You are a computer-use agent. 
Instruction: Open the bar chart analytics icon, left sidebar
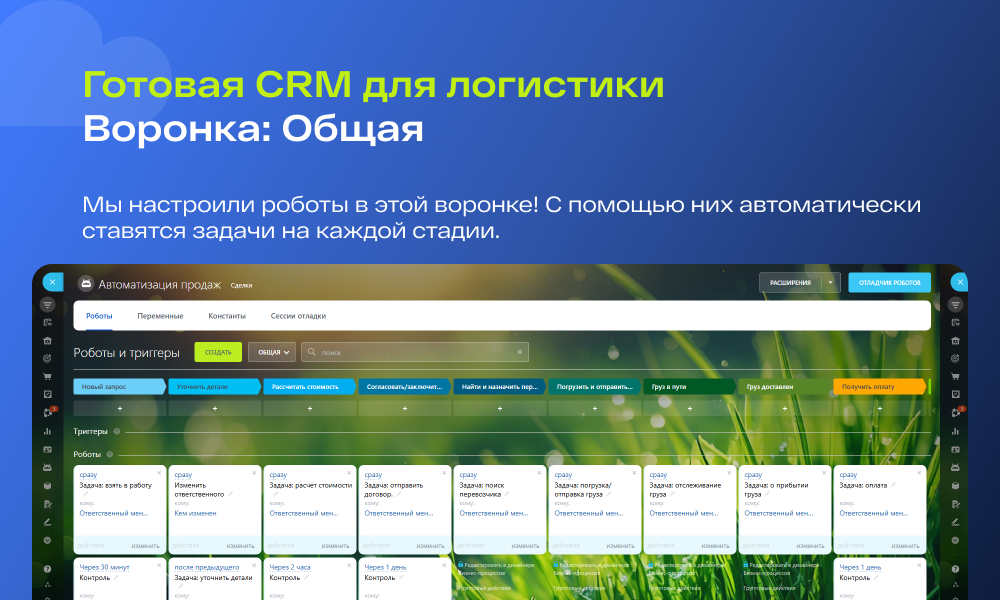(x=47, y=432)
